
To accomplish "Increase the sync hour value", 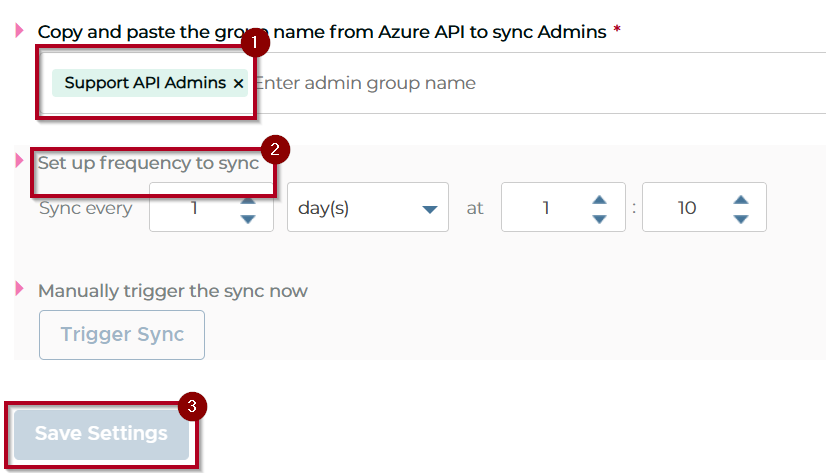I will pyautogui.click(x=599, y=200).
